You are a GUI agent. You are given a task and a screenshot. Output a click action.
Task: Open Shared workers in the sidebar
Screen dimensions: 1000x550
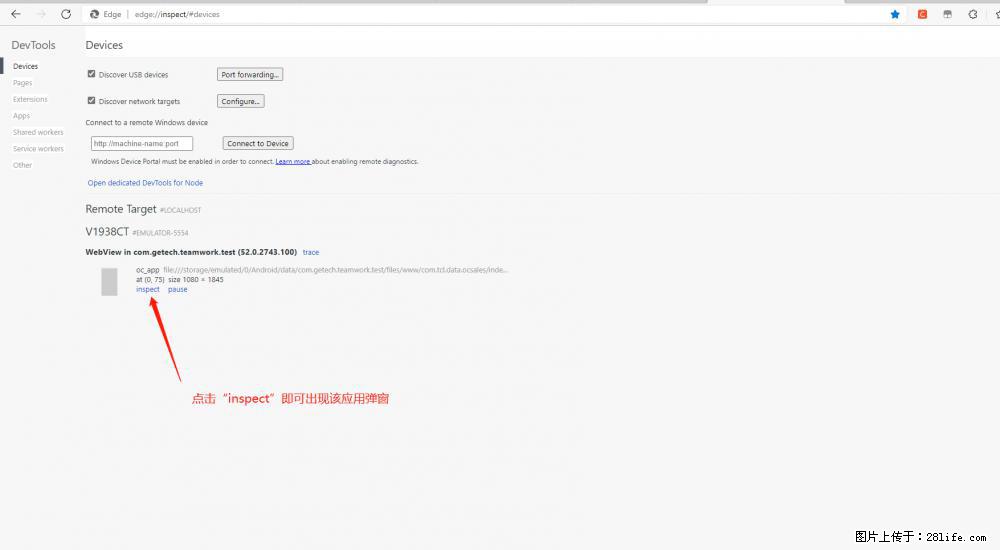point(38,132)
